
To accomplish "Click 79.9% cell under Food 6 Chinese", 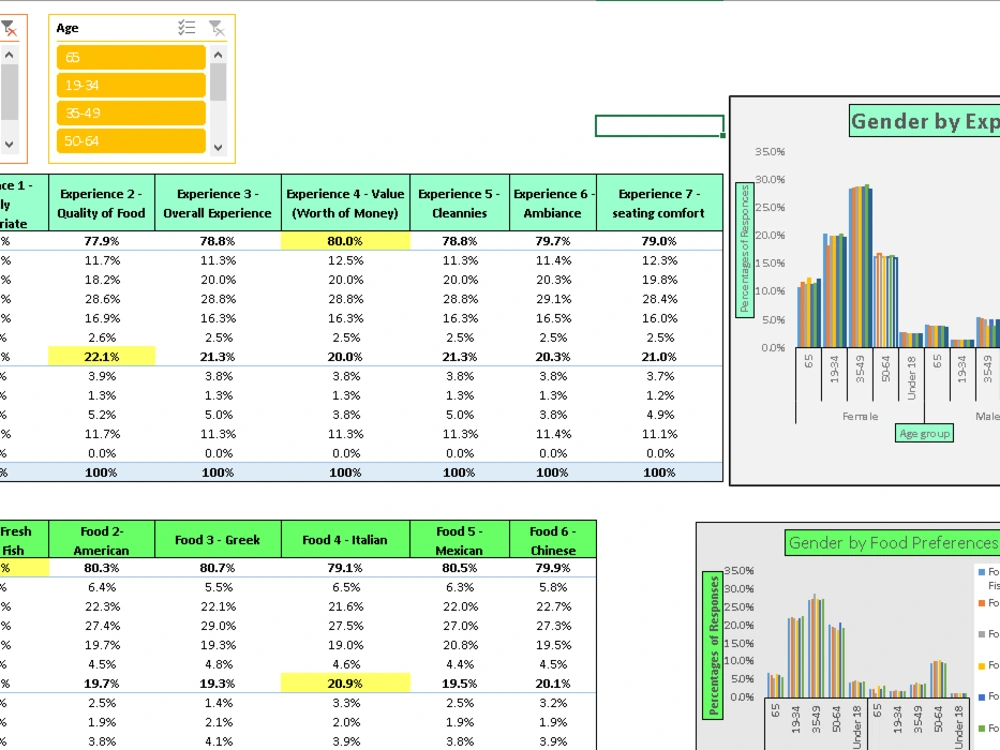I will [552, 568].
